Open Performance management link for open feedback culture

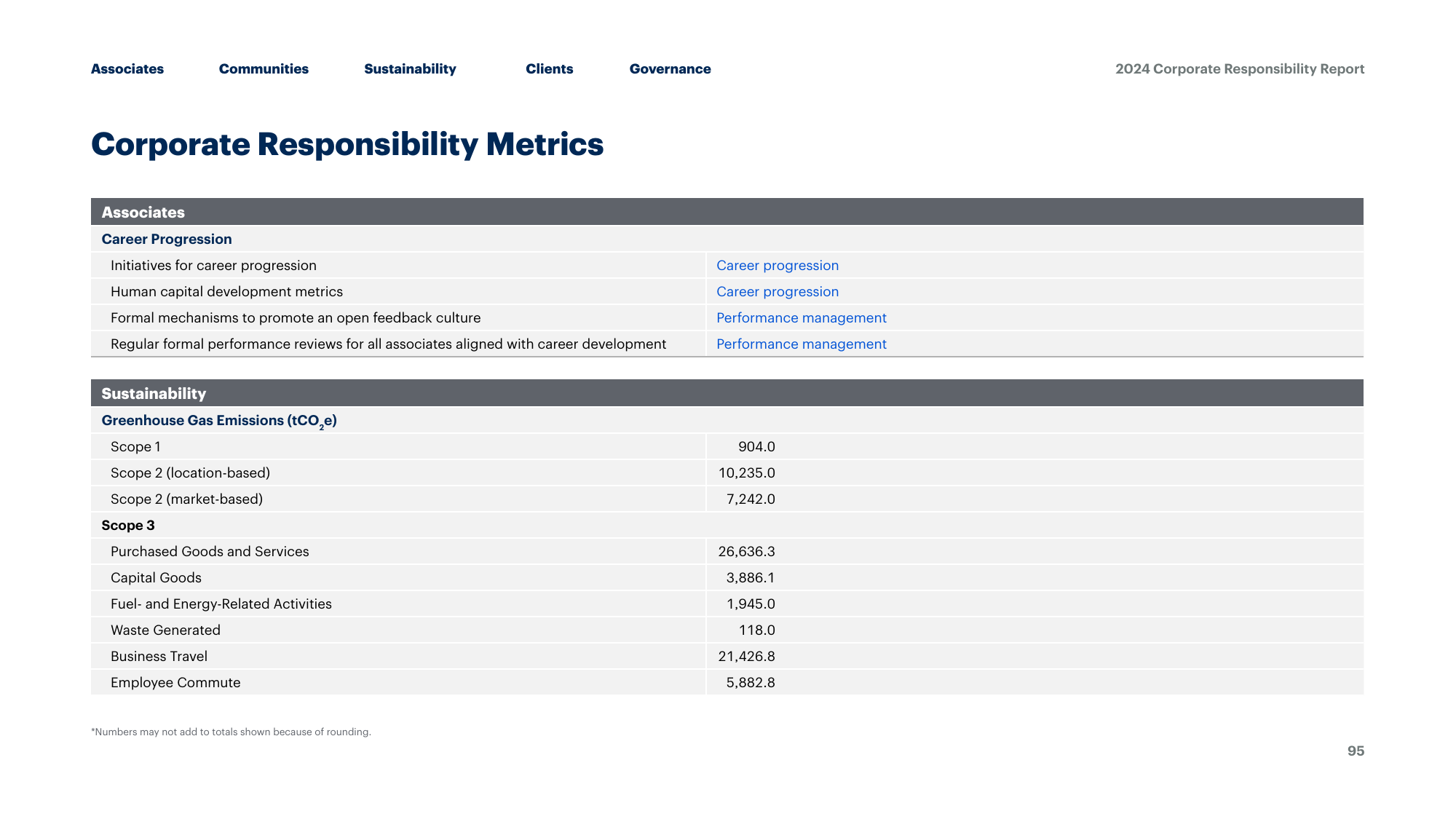coord(802,318)
